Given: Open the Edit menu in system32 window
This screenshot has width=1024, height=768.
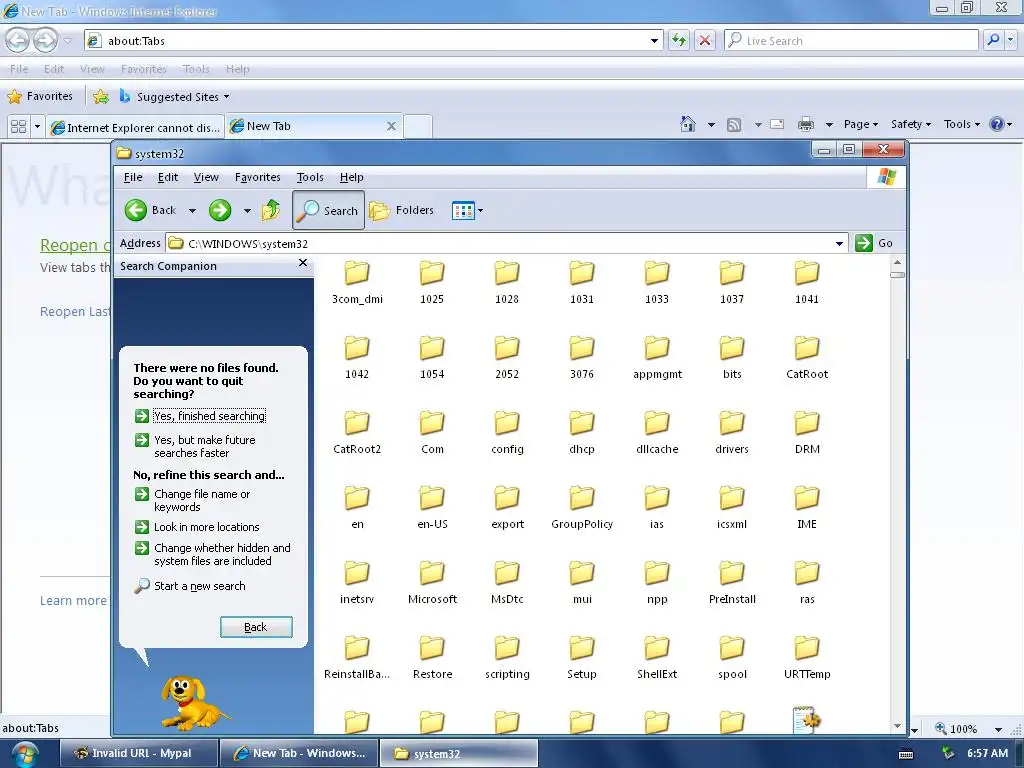Looking at the screenshot, I should click(x=168, y=177).
